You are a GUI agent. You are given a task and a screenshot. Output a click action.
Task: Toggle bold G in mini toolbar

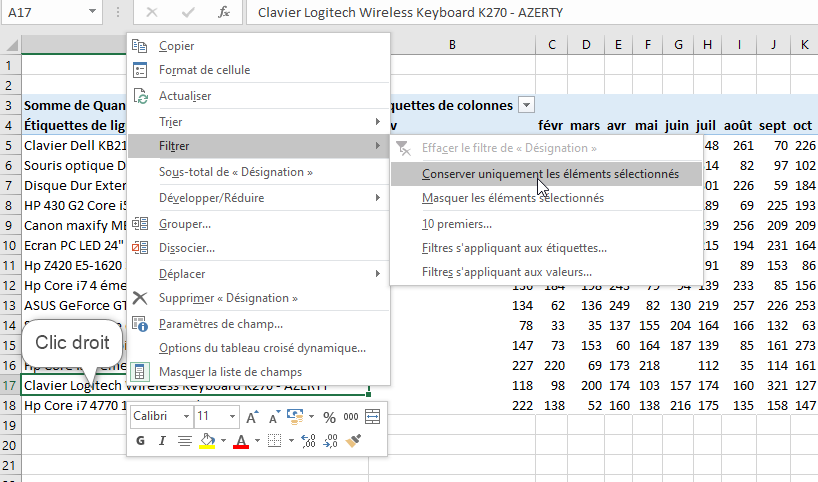tap(140, 441)
